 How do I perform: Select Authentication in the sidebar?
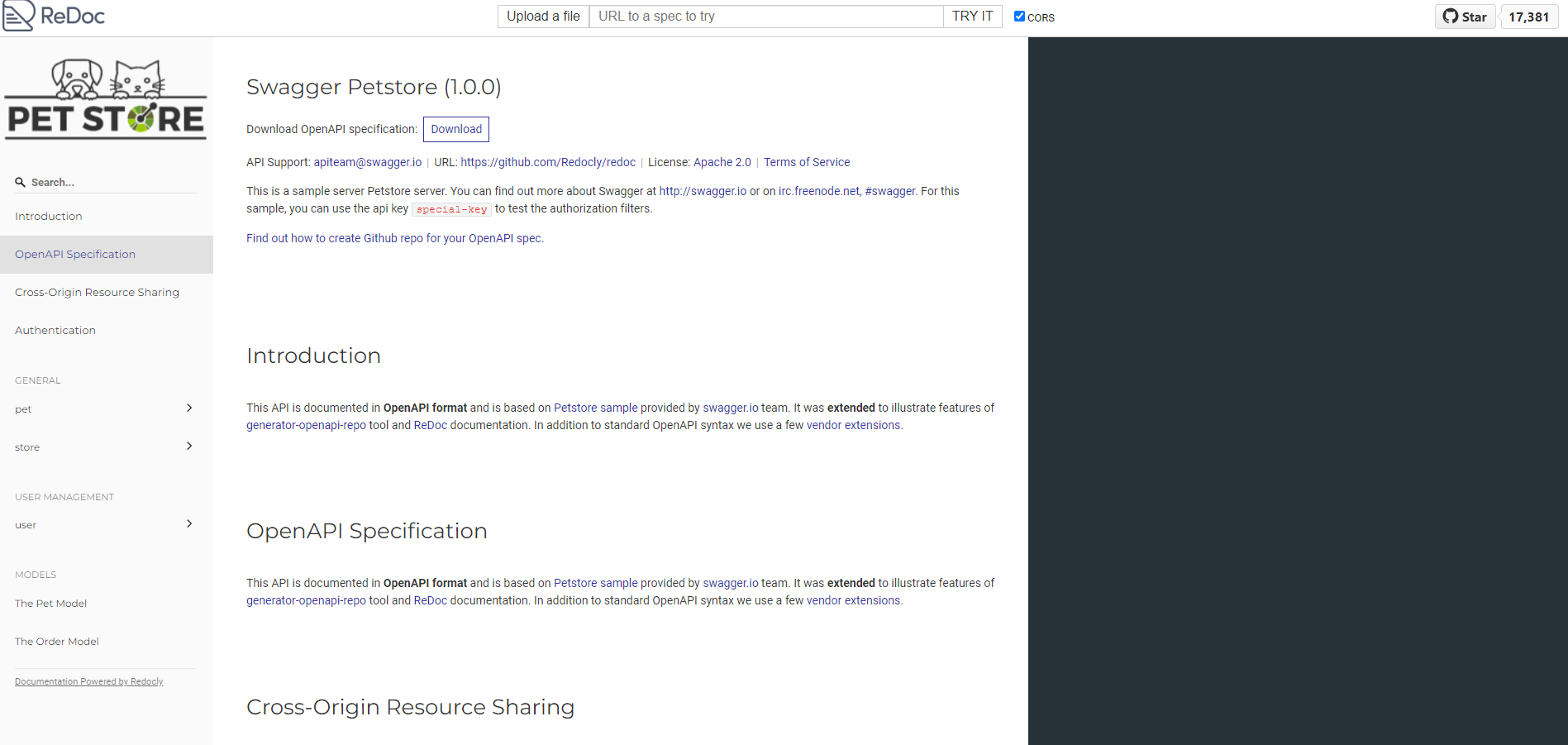(x=55, y=330)
